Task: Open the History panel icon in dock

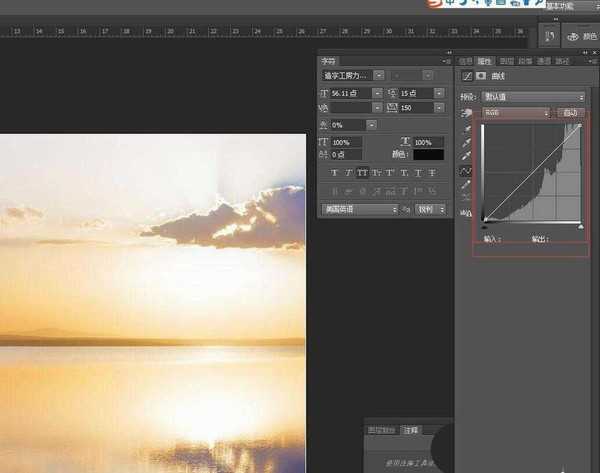Action: point(550,36)
